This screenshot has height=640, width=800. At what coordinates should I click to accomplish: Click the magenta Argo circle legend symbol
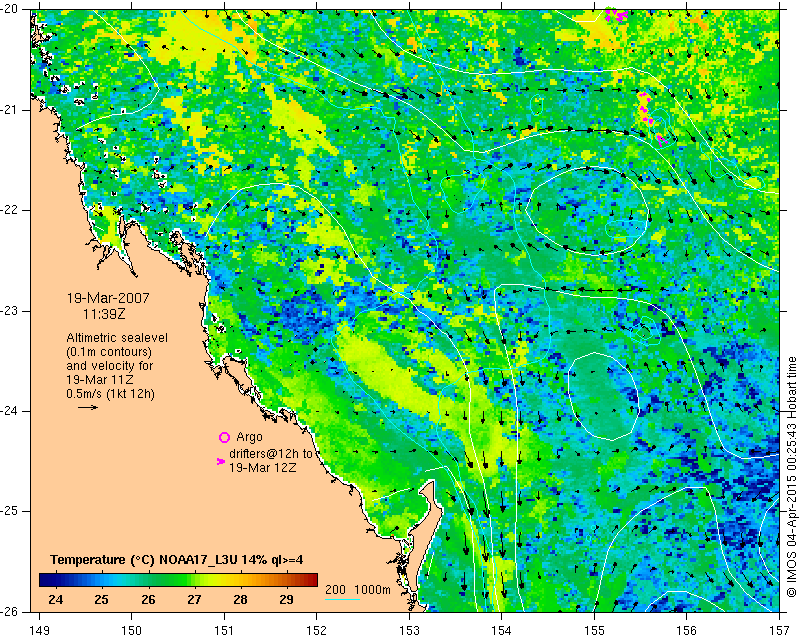(x=224, y=437)
